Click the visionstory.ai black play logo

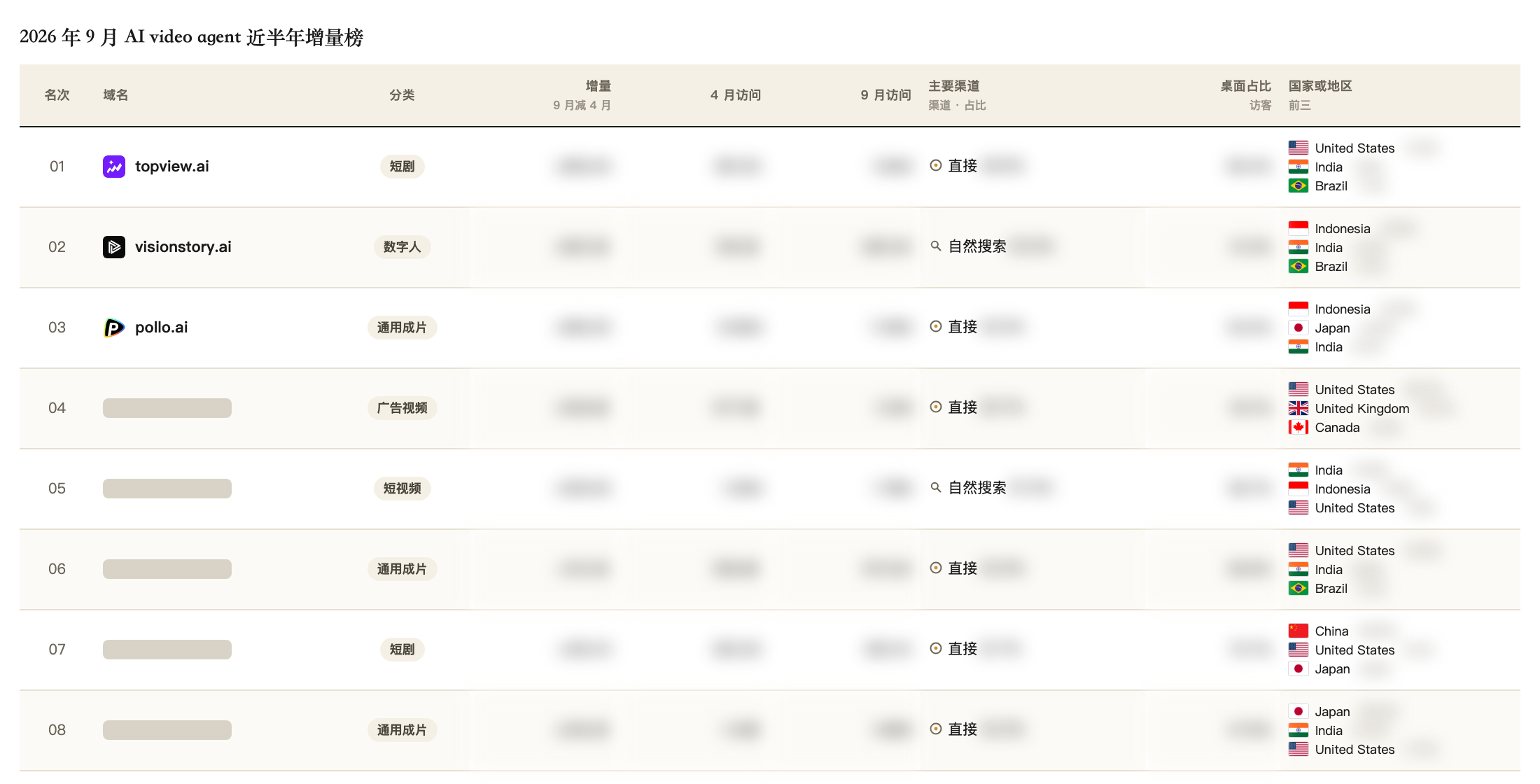point(114,247)
